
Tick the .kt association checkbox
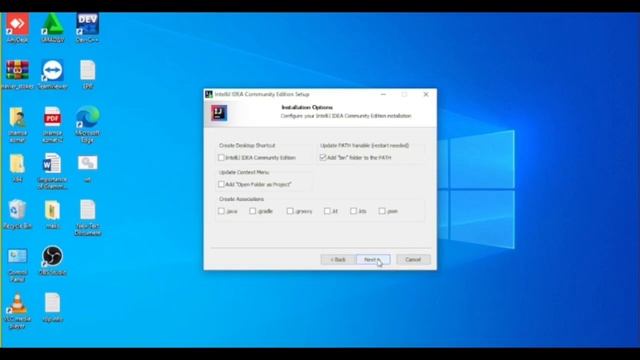click(x=327, y=211)
